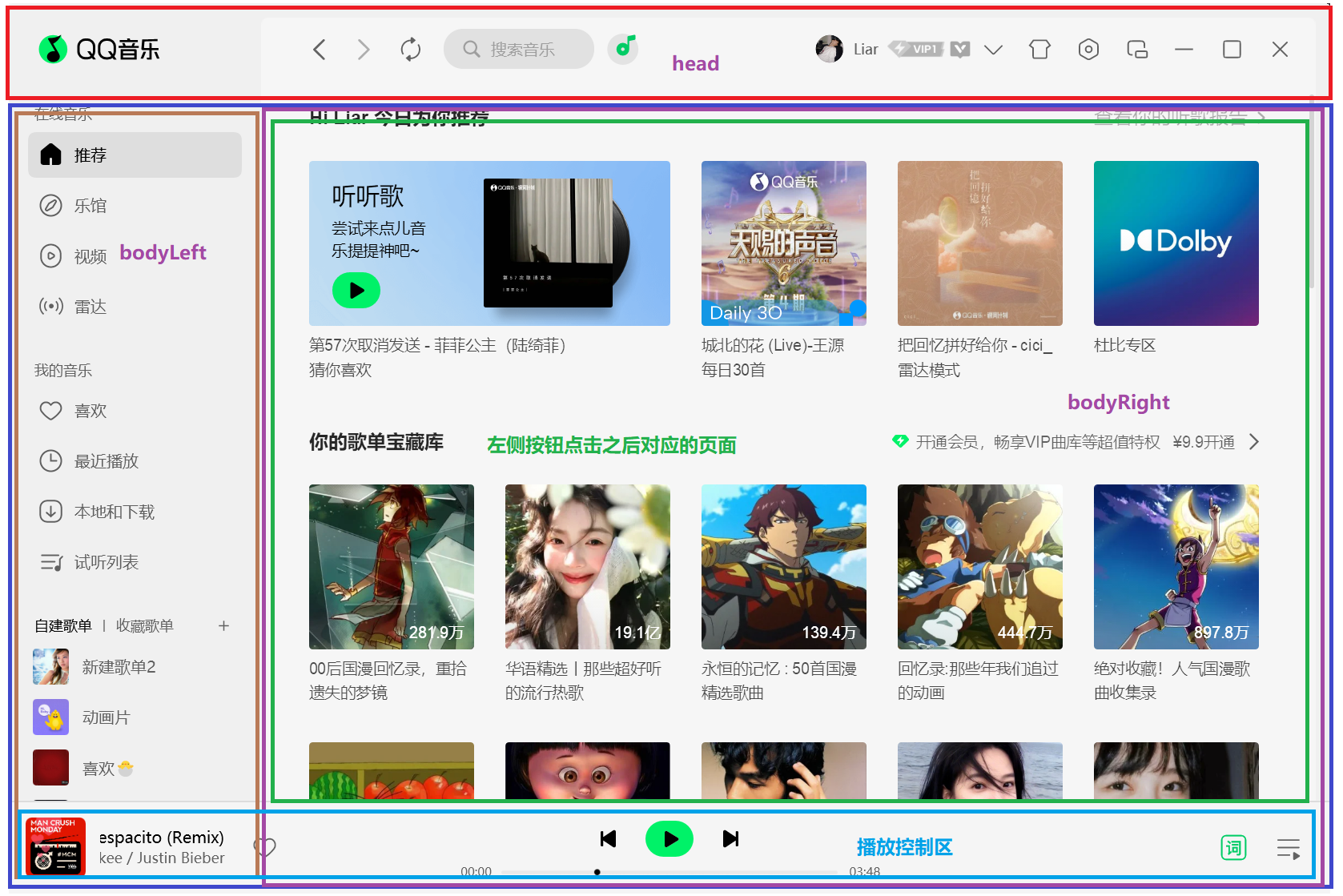Skip to the next track
The image size is (1343, 896).
coord(730,838)
